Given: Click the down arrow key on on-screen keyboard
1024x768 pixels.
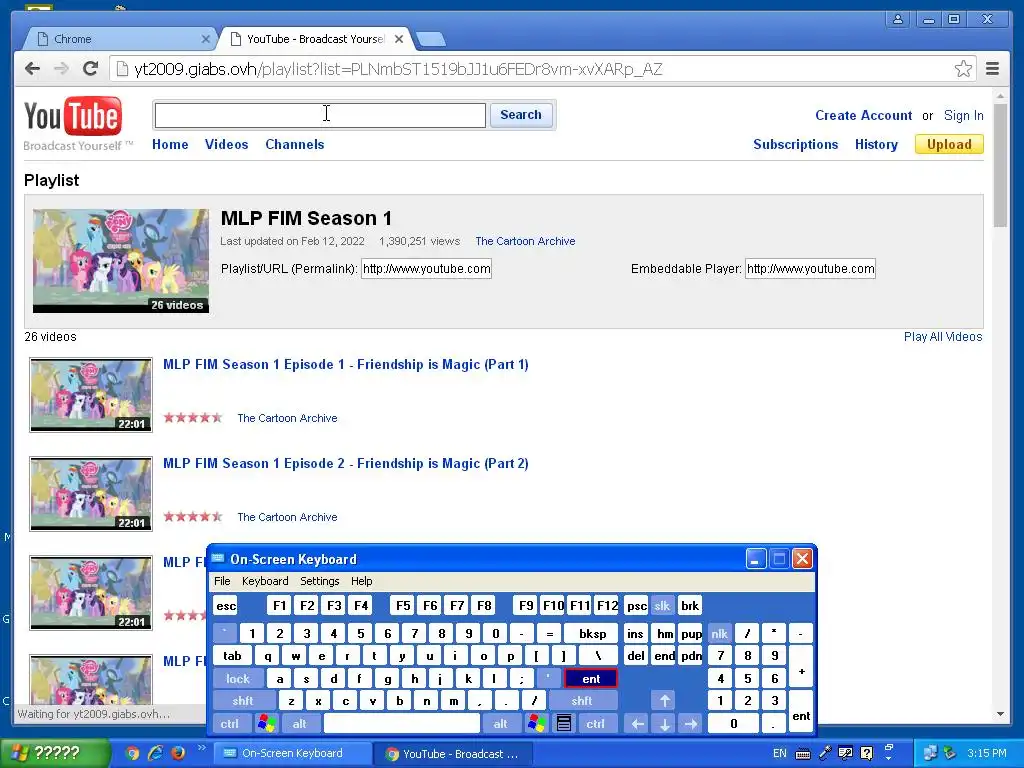Looking at the screenshot, I should pyautogui.click(x=665, y=724).
